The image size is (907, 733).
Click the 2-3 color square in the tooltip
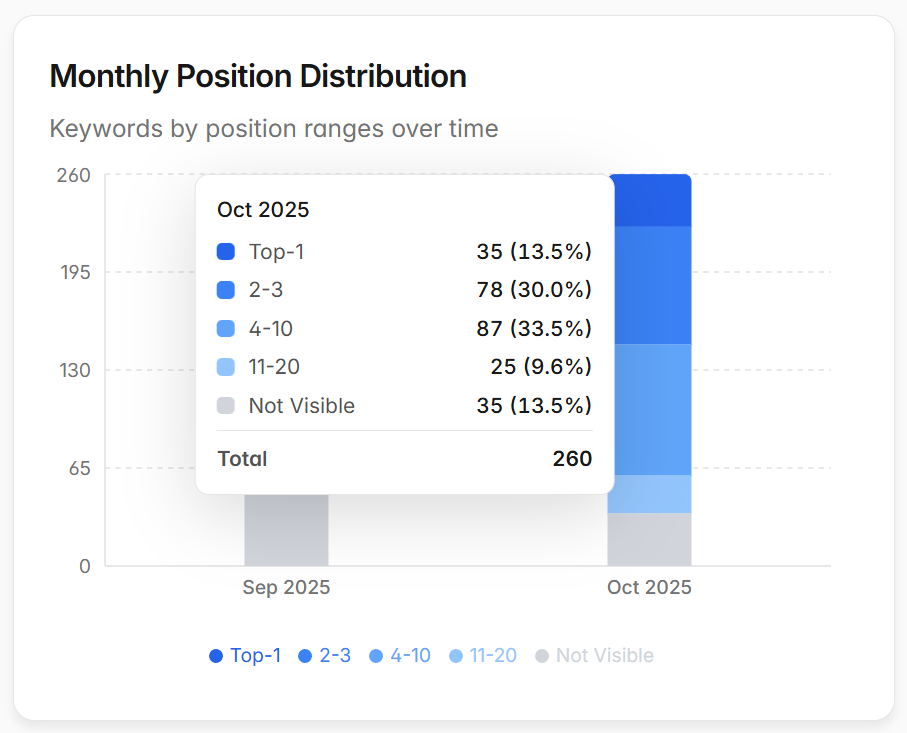pyautogui.click(x=228, y=290)
